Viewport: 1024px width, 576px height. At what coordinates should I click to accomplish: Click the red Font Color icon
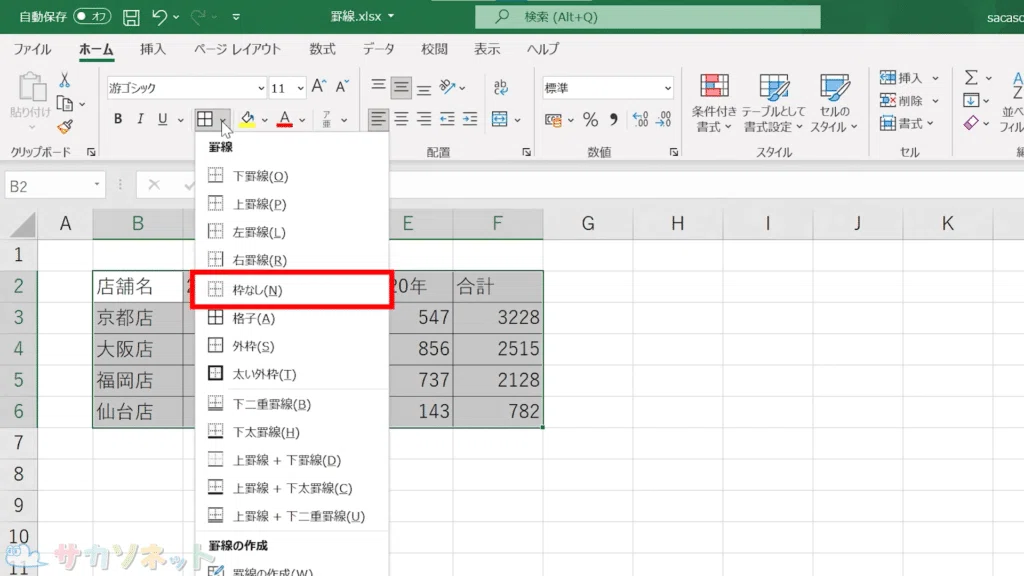coord(284,119)
